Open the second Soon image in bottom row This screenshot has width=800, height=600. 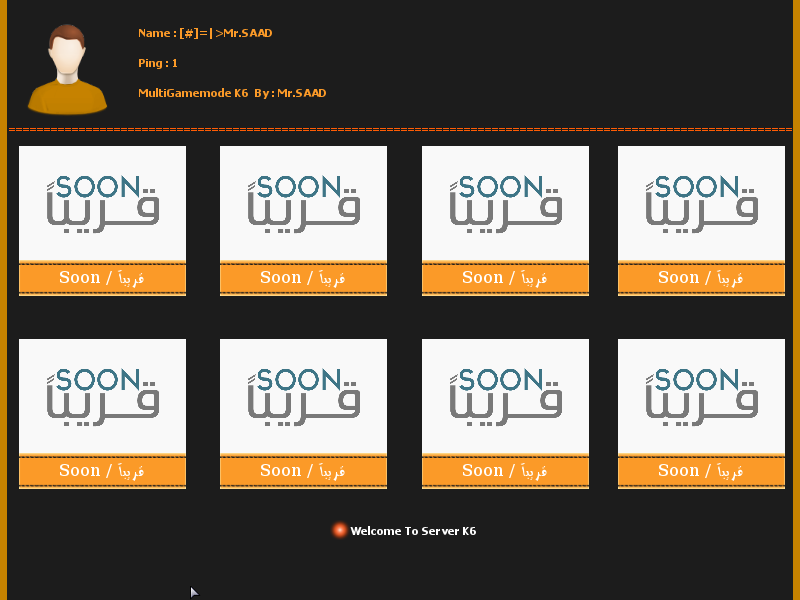[303, 396]
